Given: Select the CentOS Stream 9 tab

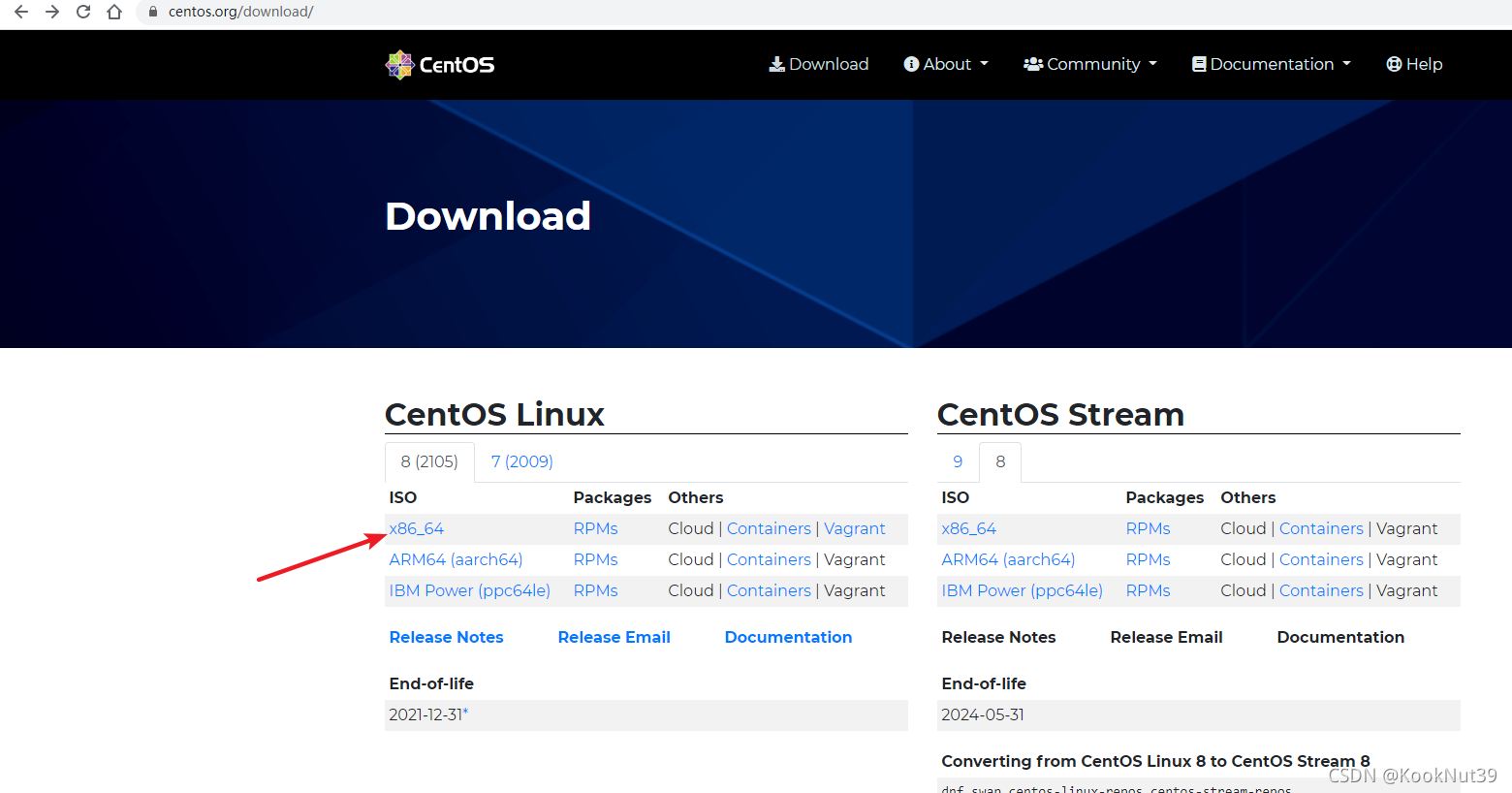Looking at the screenshot, I should pyautogui.click(x=958, y=461).
